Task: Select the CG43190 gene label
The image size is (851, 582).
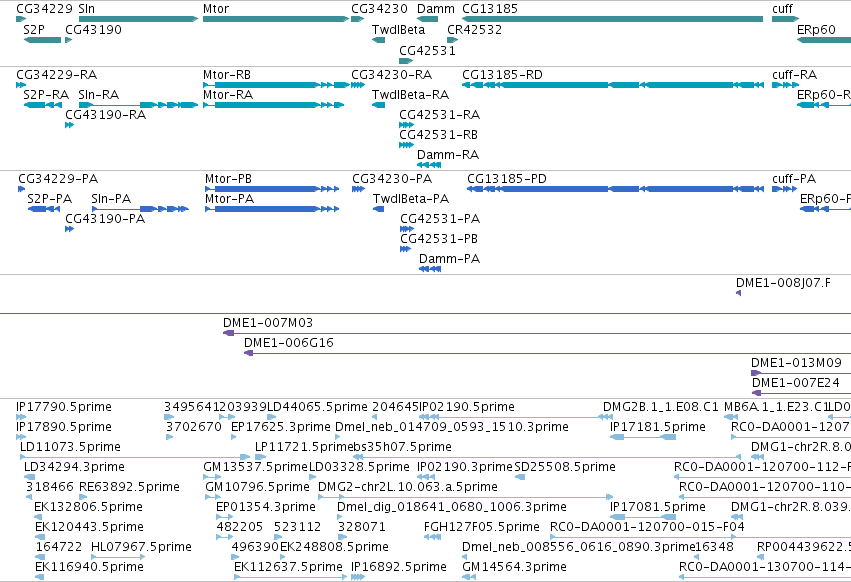Action: [x=93, y=29]
